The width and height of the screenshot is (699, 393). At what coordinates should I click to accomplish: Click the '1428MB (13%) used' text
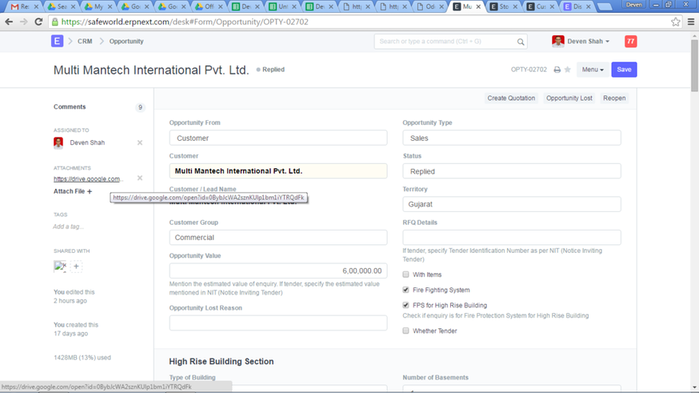click(x=82, y=357)
